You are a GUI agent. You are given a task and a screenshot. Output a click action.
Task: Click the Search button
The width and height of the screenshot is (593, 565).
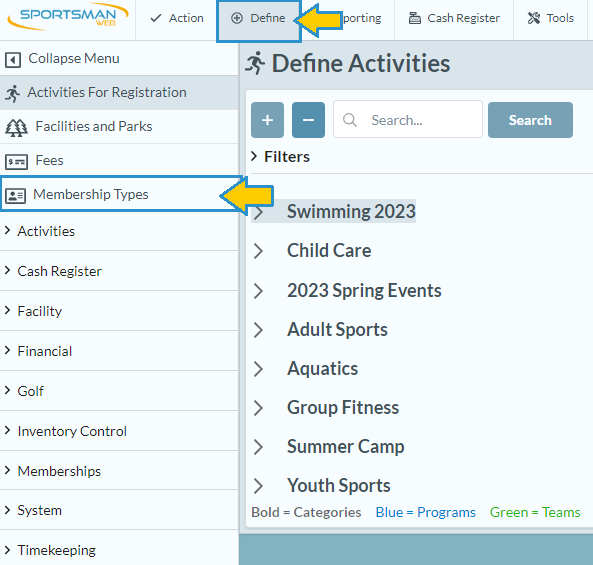pos(530,120)
